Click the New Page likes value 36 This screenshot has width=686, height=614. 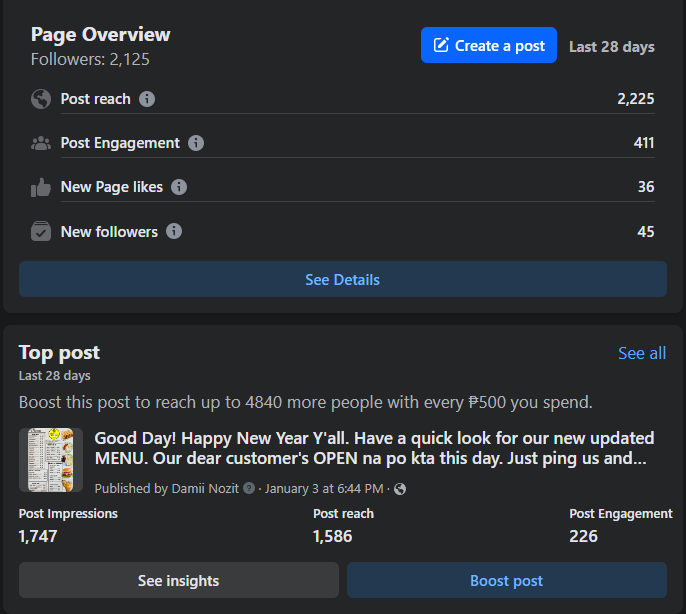tap(646, 187)
